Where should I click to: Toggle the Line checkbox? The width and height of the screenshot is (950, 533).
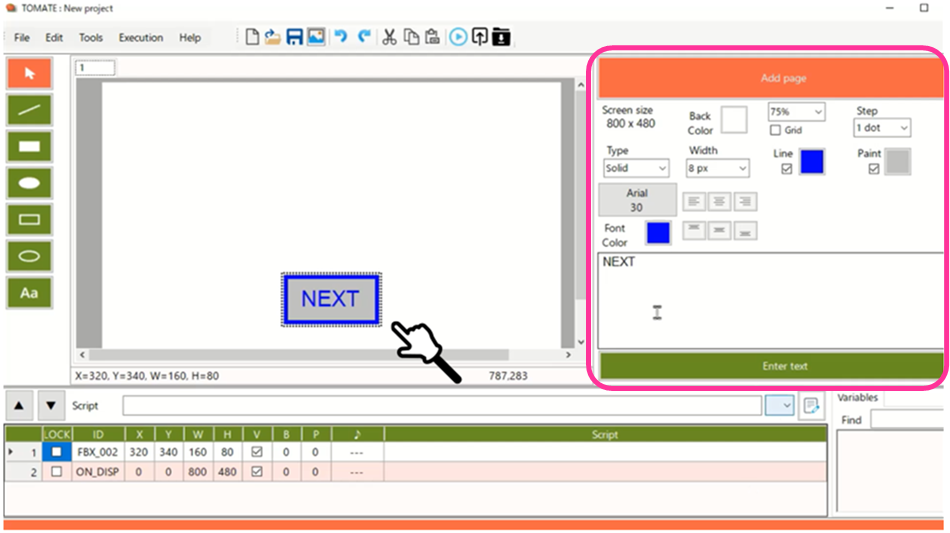coord(786,169)
